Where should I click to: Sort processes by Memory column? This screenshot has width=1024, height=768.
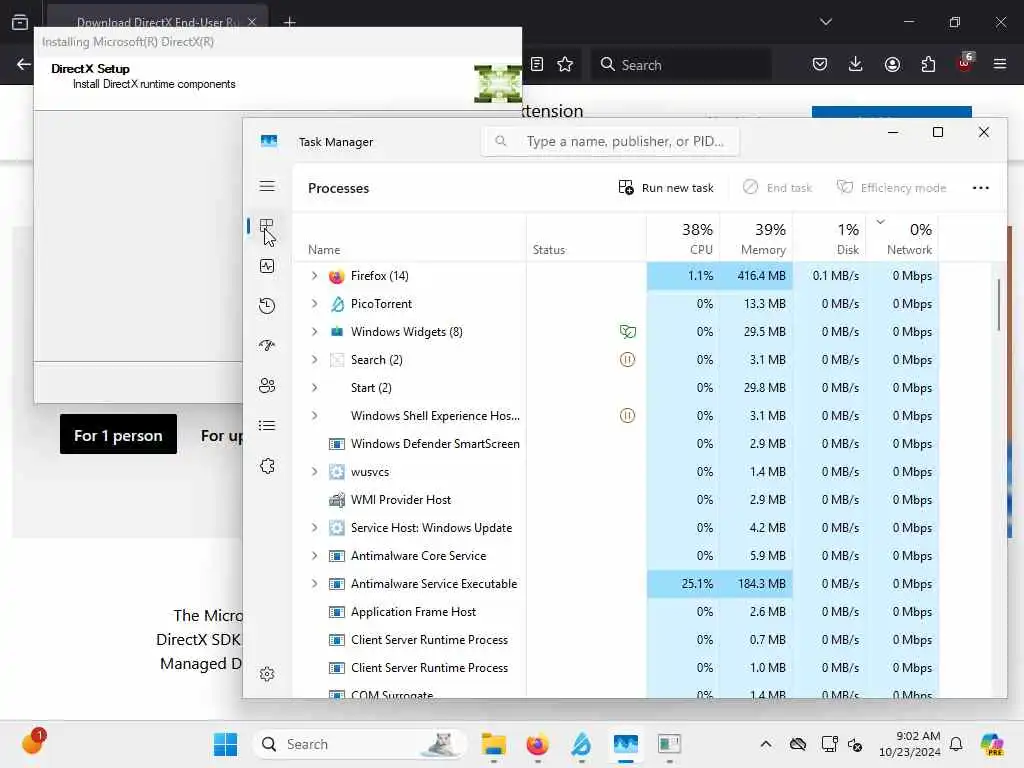[756, 238]
